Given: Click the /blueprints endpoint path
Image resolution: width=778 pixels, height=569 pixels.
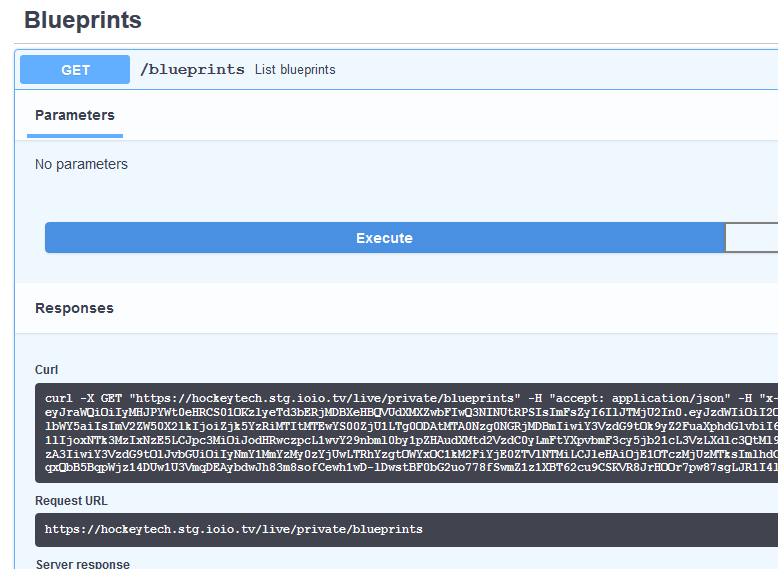Looking at the screenshot, I should click(192, 70).
